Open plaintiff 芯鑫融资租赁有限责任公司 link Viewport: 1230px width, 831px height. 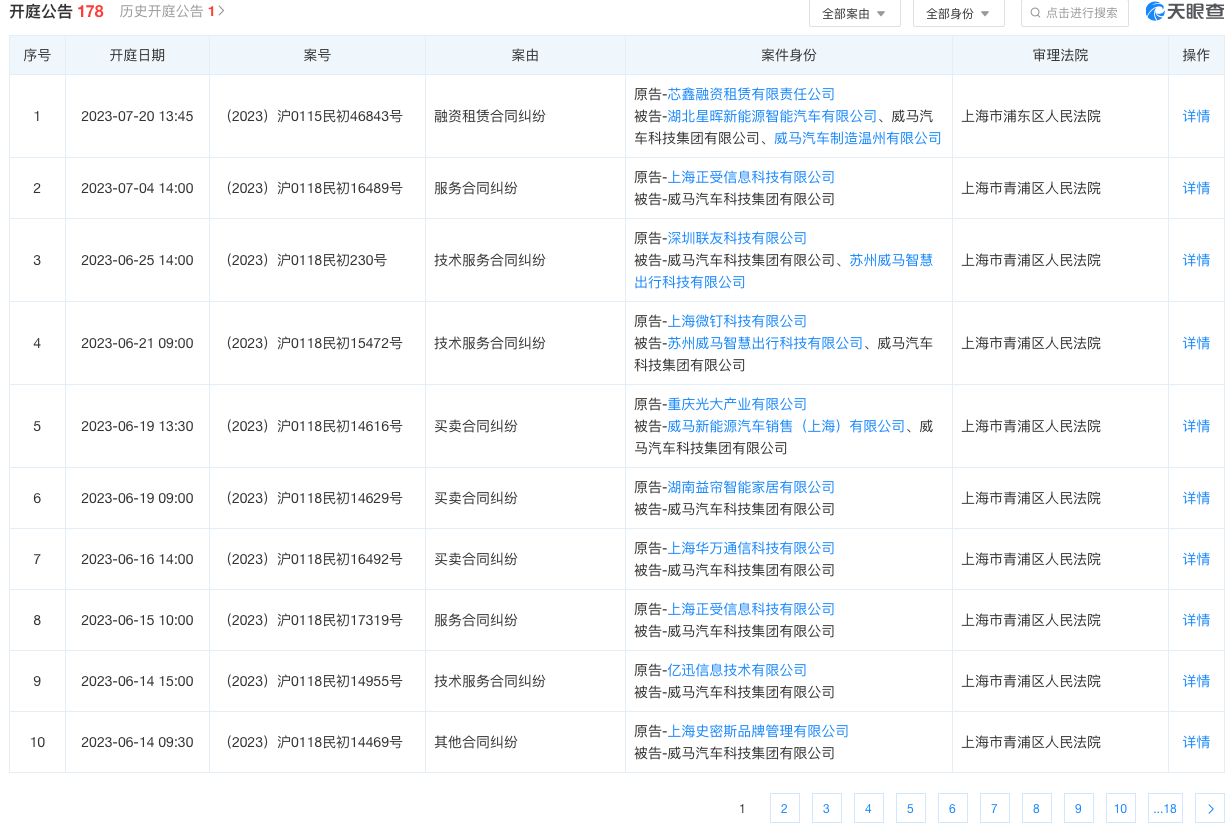(751, 94)
